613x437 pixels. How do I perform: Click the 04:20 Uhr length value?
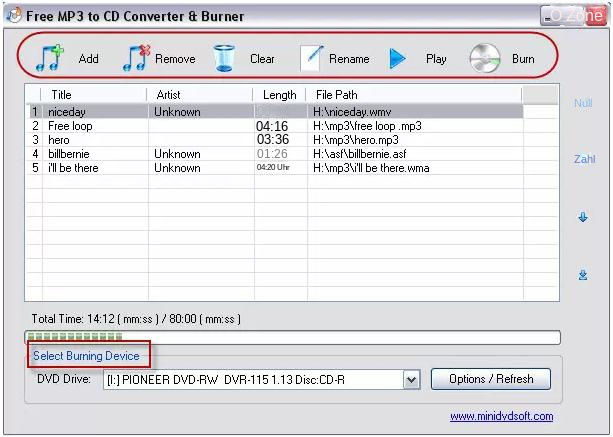(273, 167)
